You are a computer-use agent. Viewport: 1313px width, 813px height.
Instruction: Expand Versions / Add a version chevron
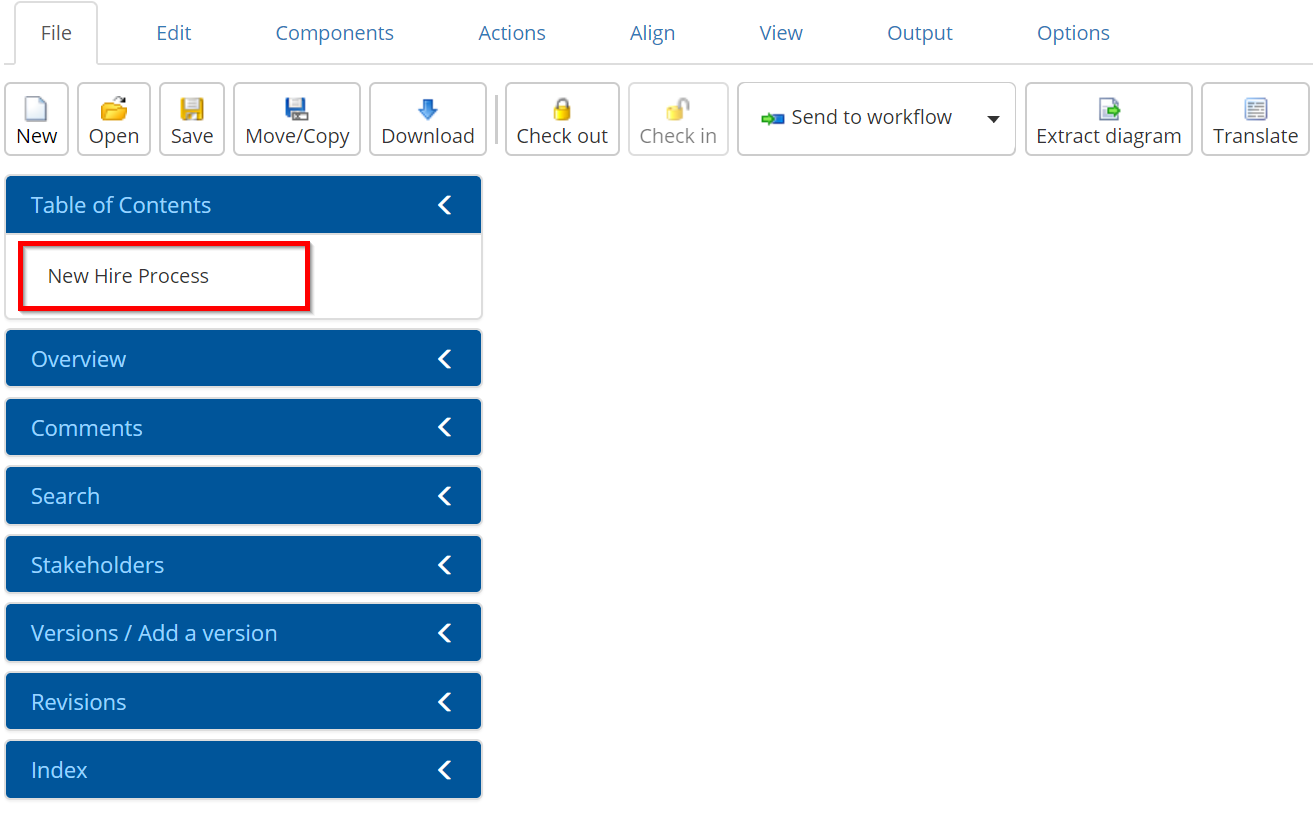(x=445, y=633)
